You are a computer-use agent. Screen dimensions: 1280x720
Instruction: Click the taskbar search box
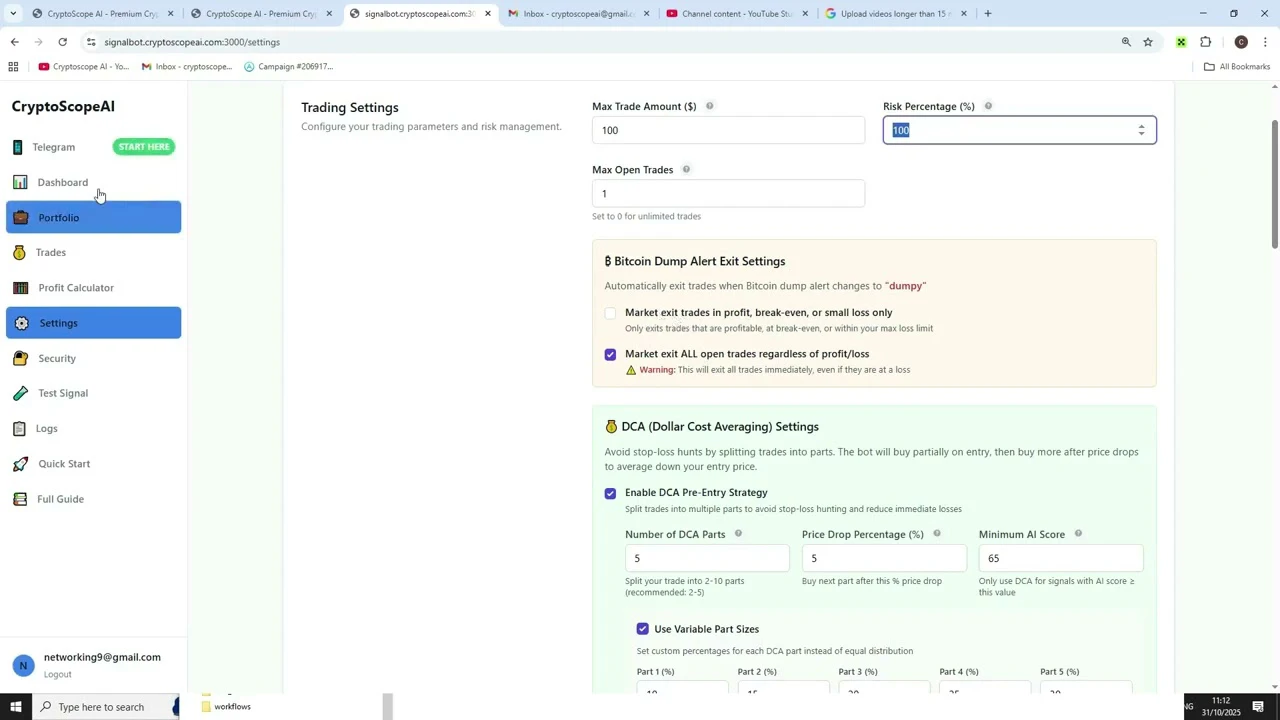click(105, 707)
